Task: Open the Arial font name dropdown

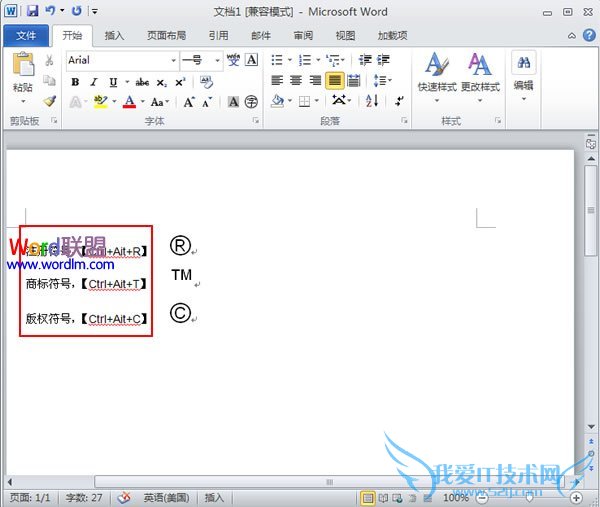Action: pos(173,60)
